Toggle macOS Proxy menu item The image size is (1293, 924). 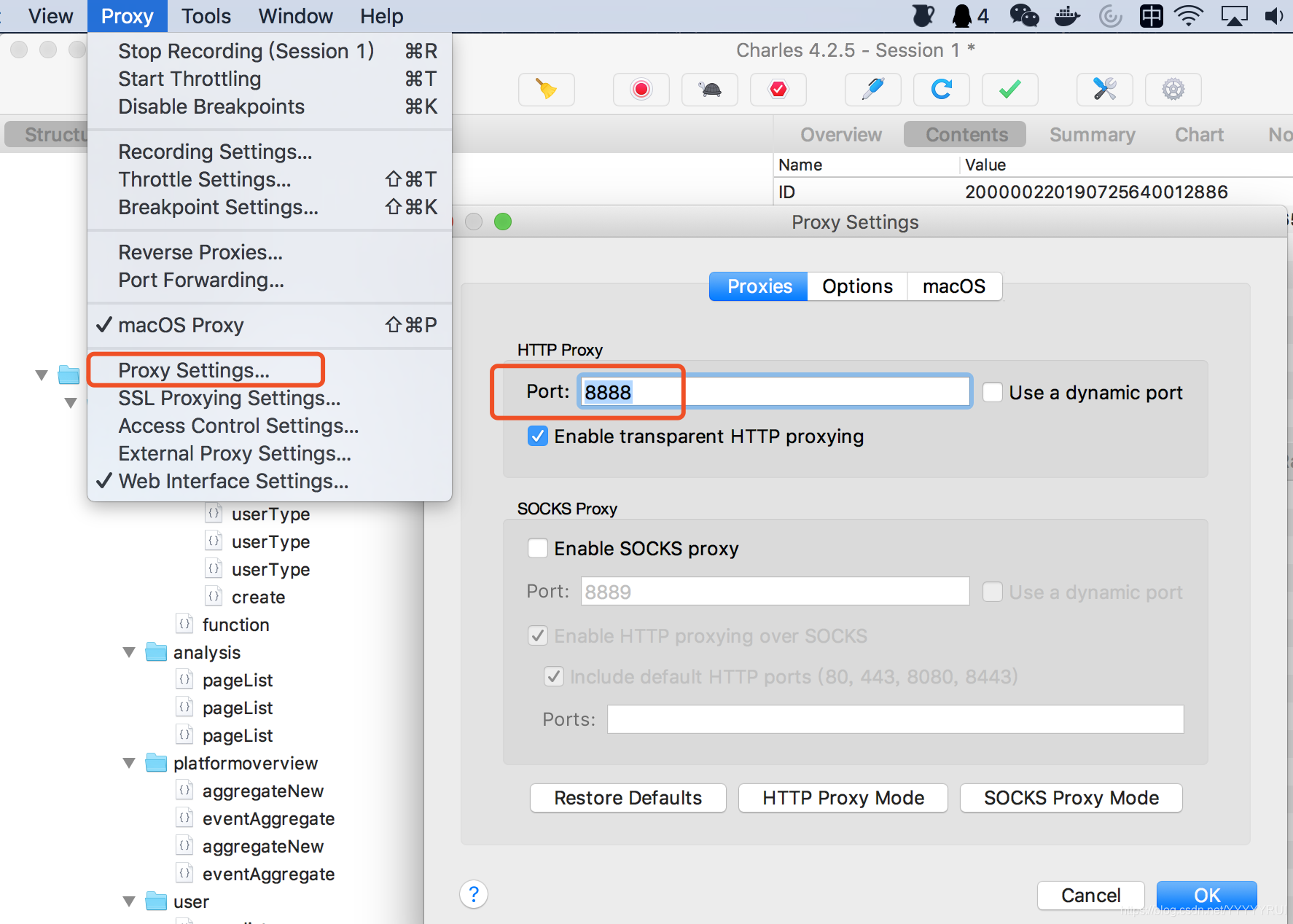click(x=270, y=325)
